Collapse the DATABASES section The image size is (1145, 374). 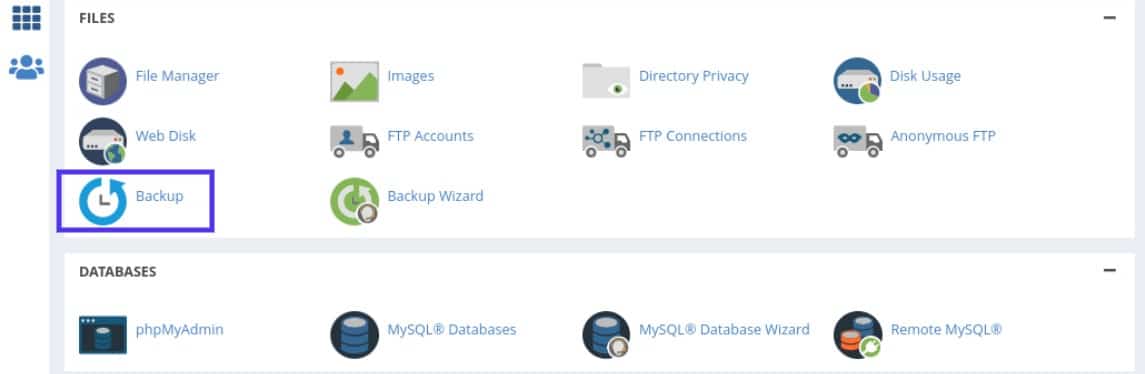coord(1110,271)
